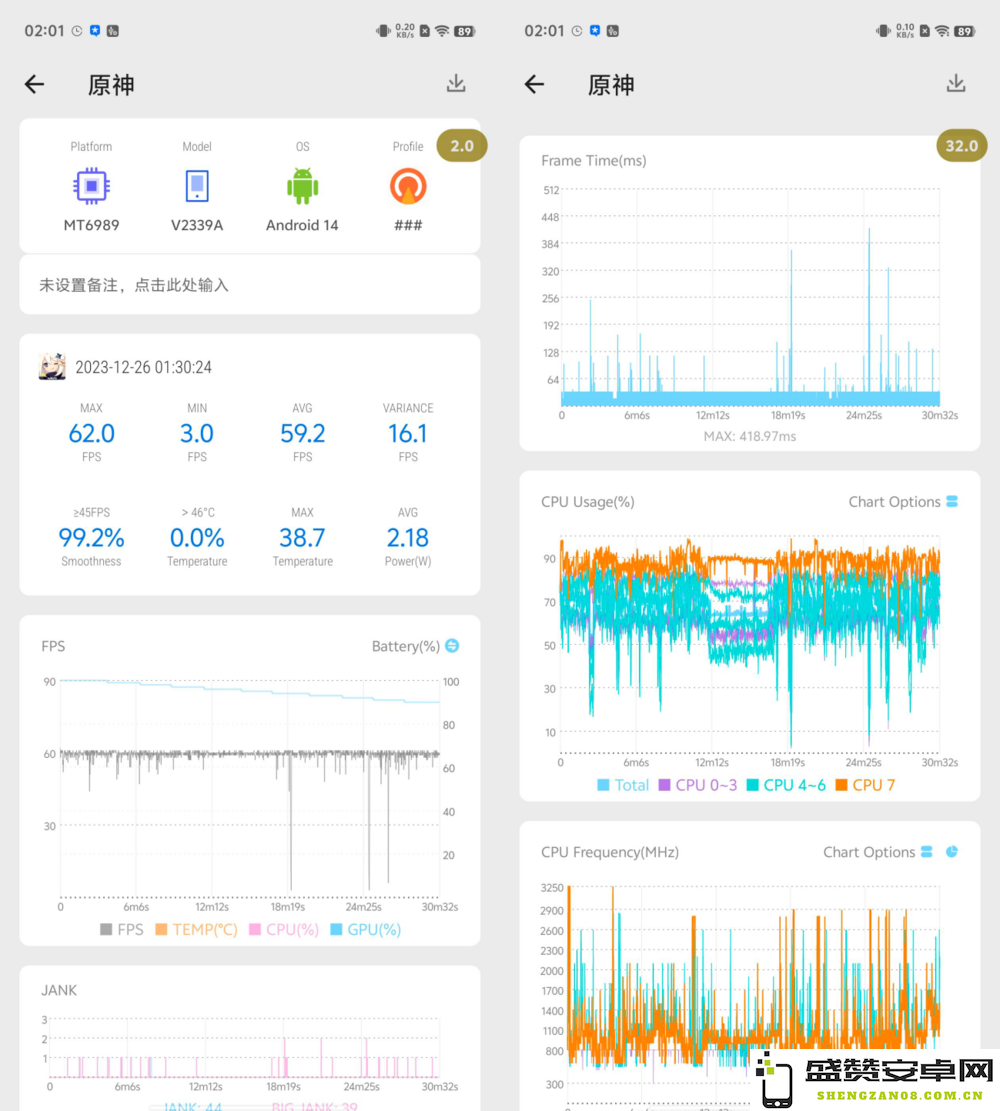This screenshot has width=1000, height=1111.
Task: Tap the MIN 3.0 FPS value
Action: [x=197, y=433]
